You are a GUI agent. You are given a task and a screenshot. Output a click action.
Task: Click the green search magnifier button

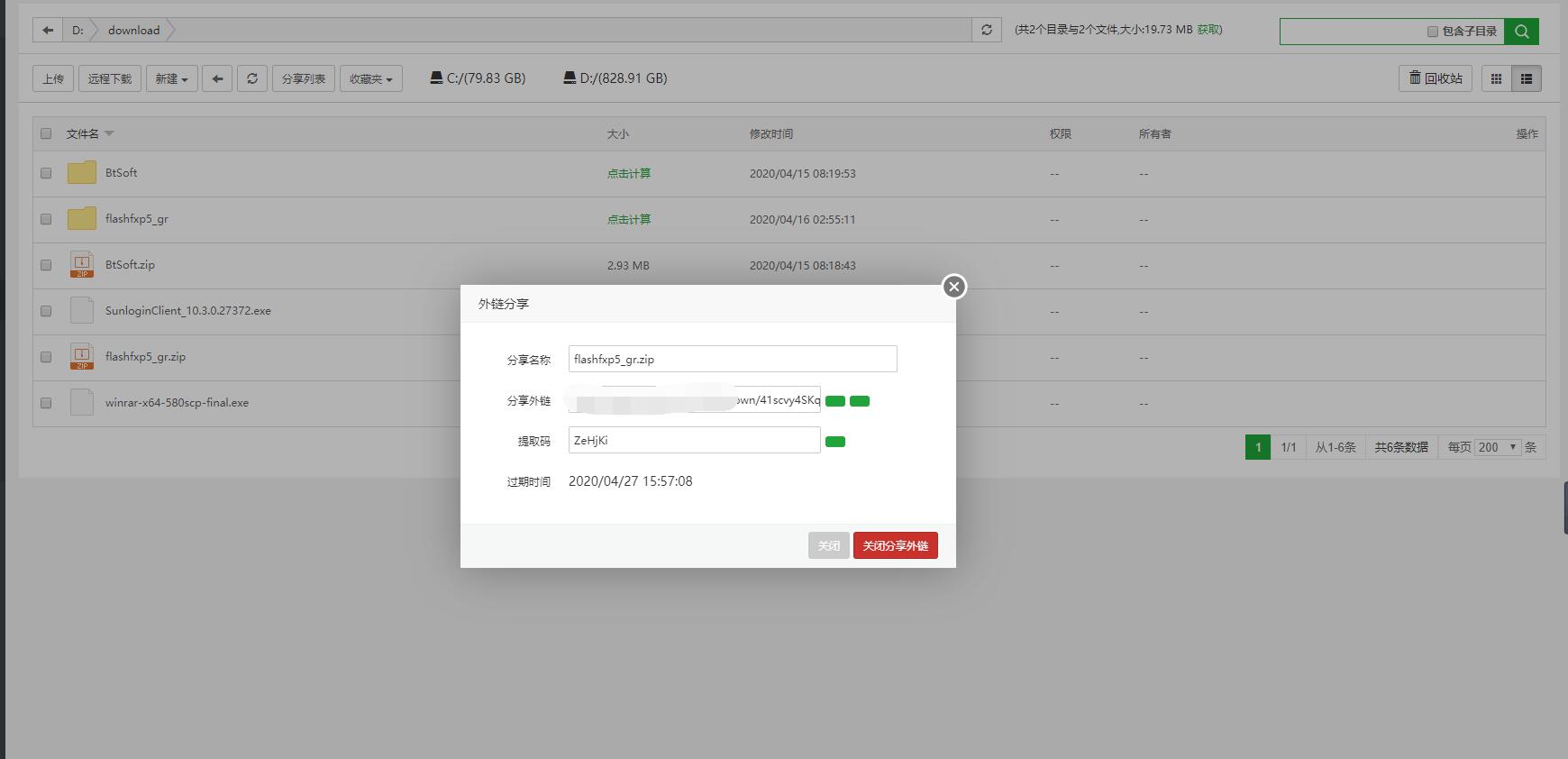pos(1522,32)
